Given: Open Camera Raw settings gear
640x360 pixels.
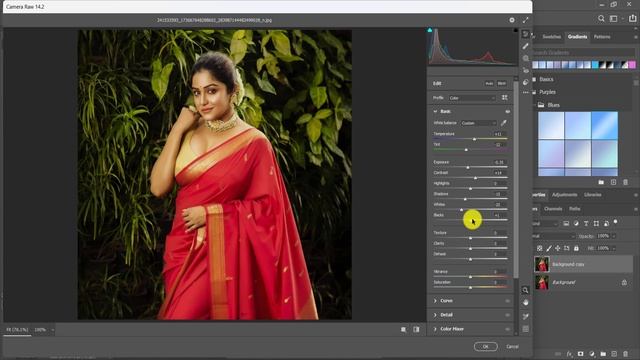Looking at the screenshot, I should [512, 20].
